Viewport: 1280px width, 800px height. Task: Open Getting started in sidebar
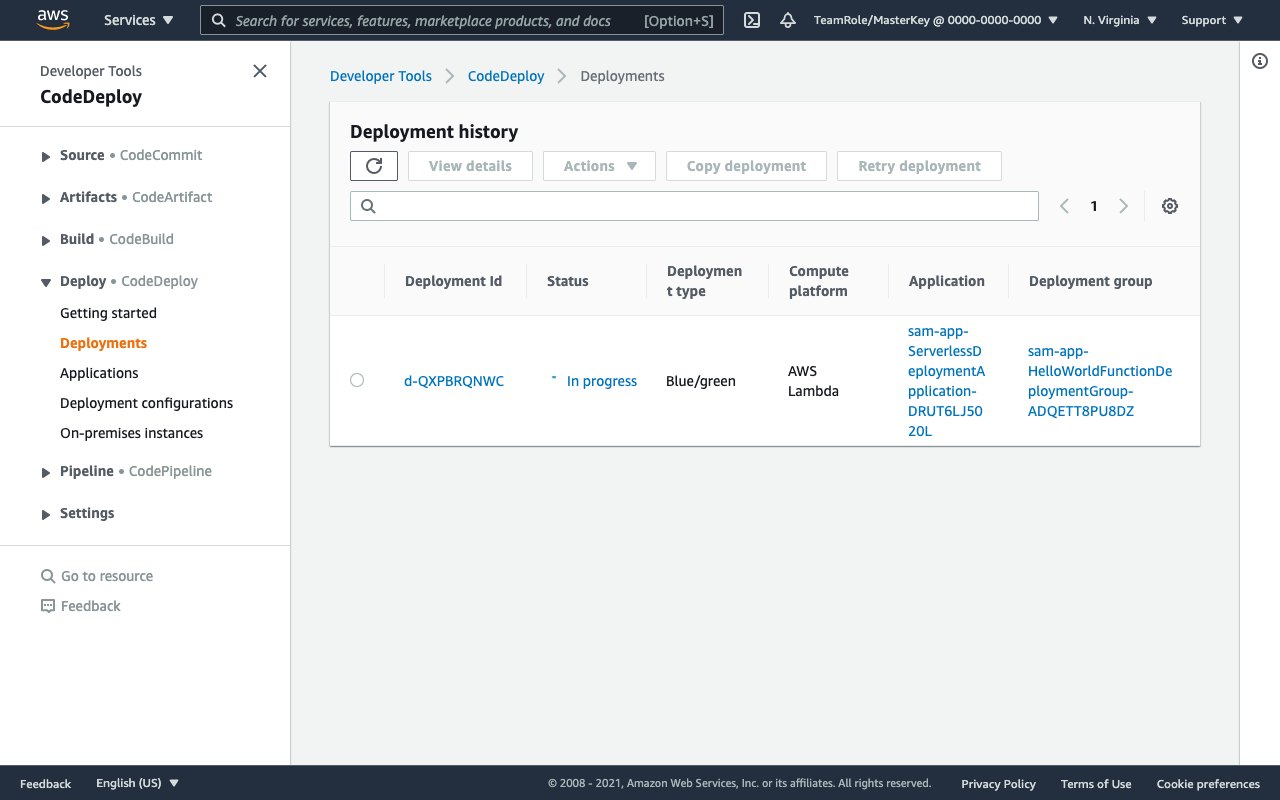[x=108, y=313]
